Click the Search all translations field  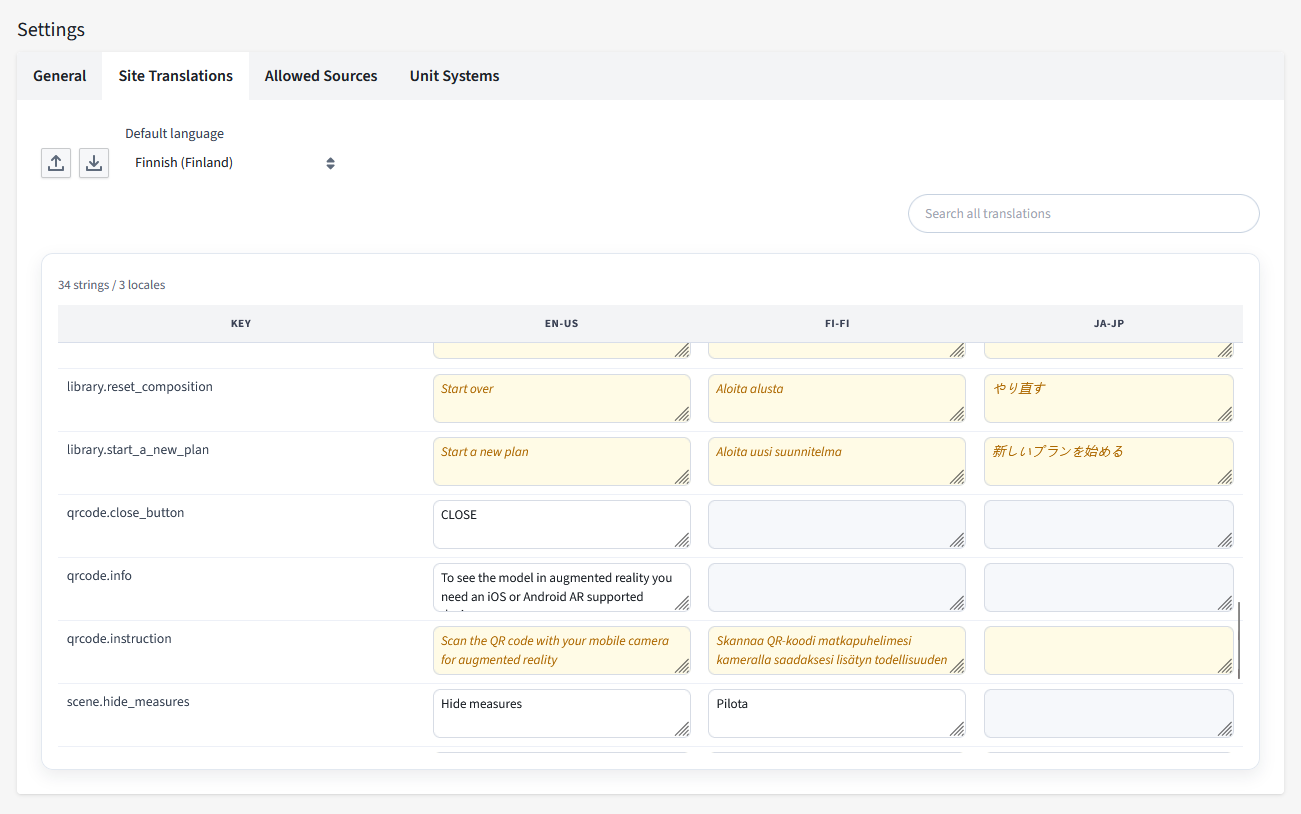tap(1083, 213)
